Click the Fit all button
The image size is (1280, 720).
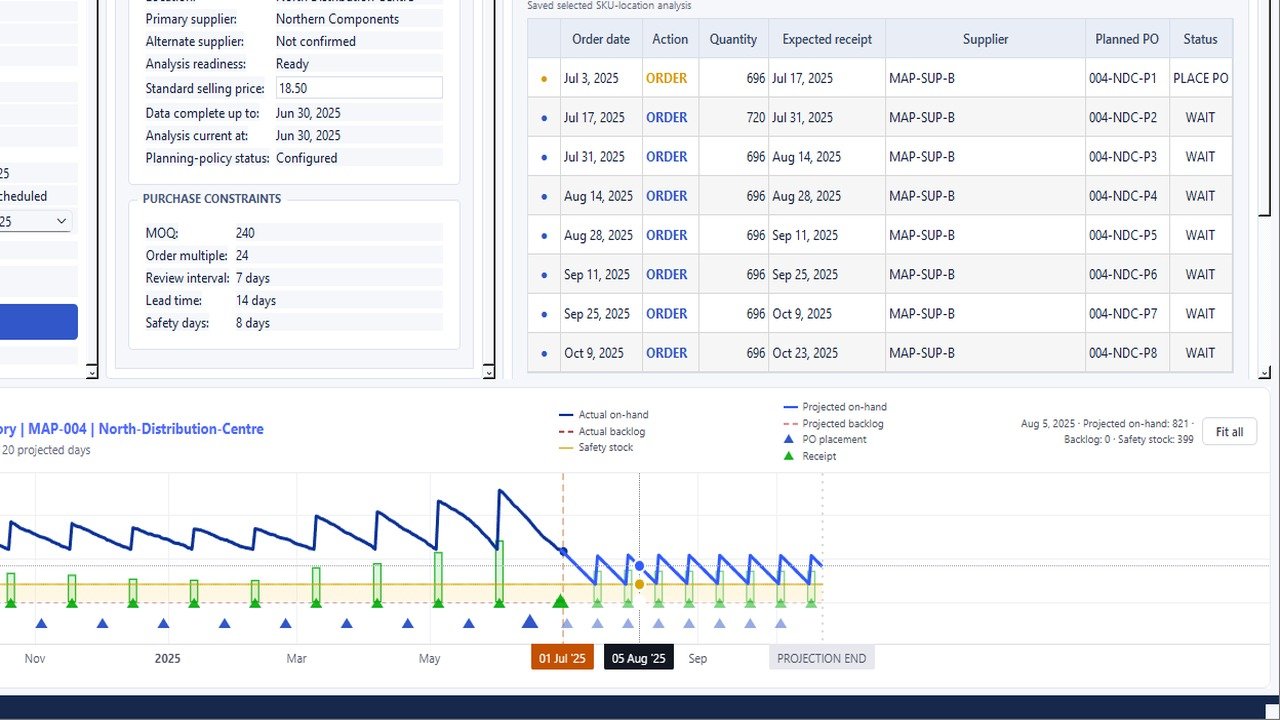tap(1229, 432)
